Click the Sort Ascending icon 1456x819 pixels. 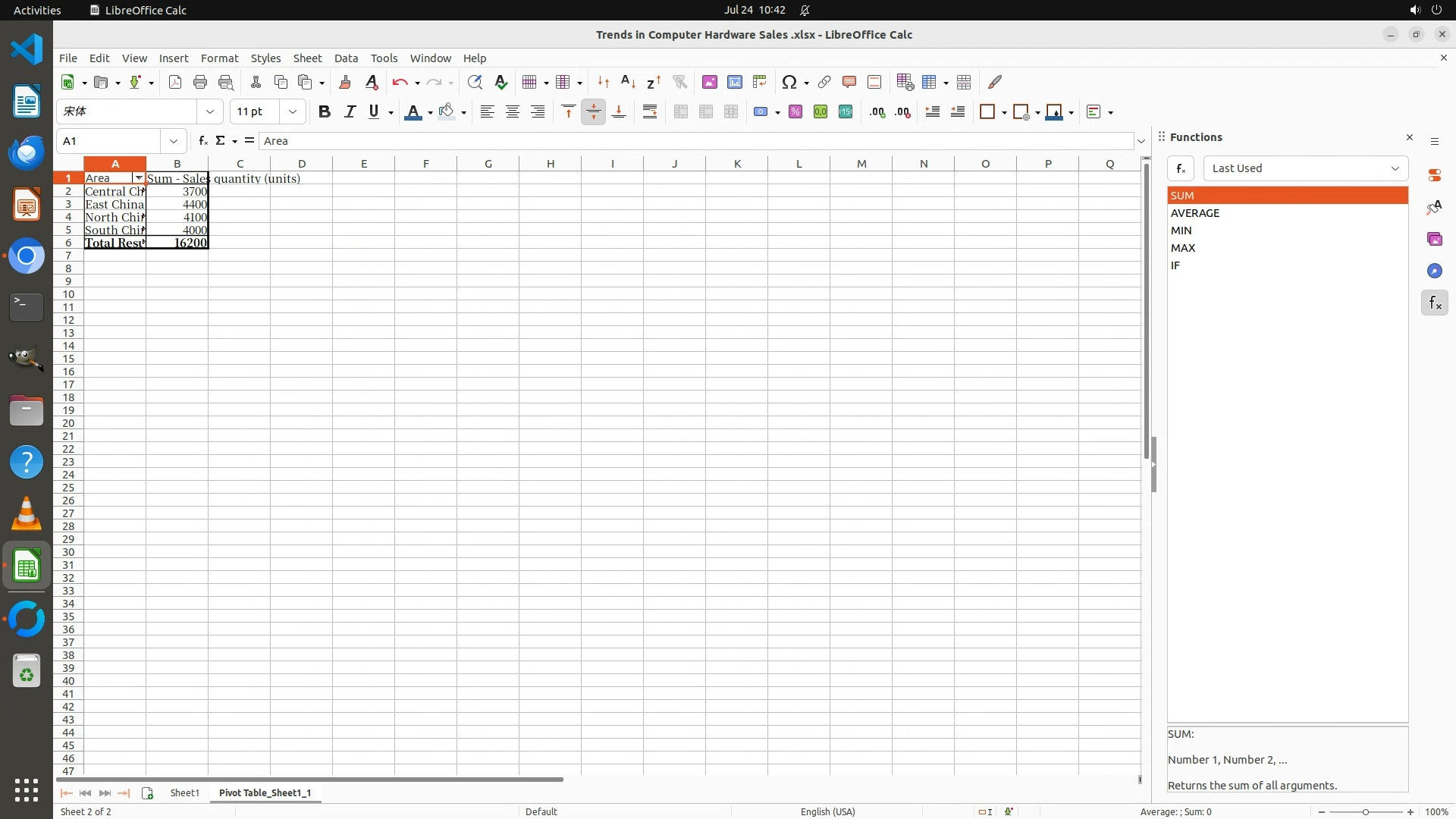[629, 82]
